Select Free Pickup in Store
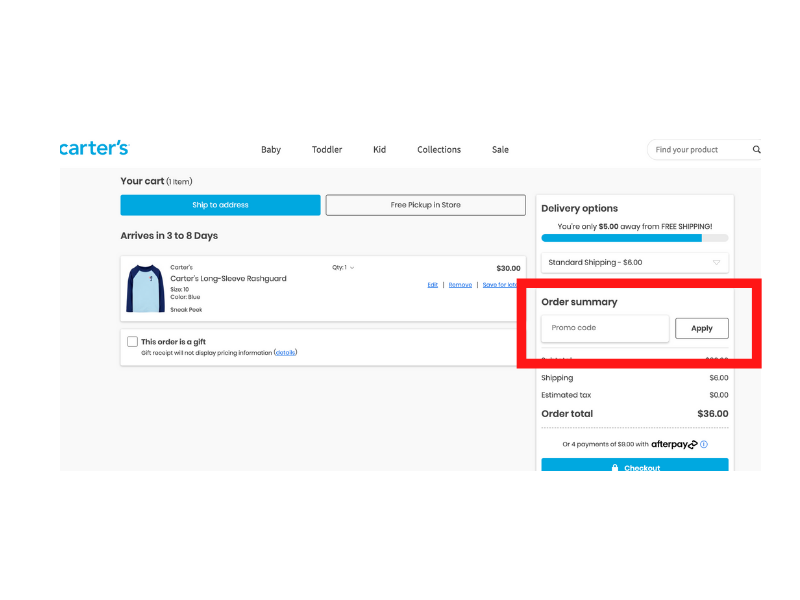 click(x=426, y=205)
